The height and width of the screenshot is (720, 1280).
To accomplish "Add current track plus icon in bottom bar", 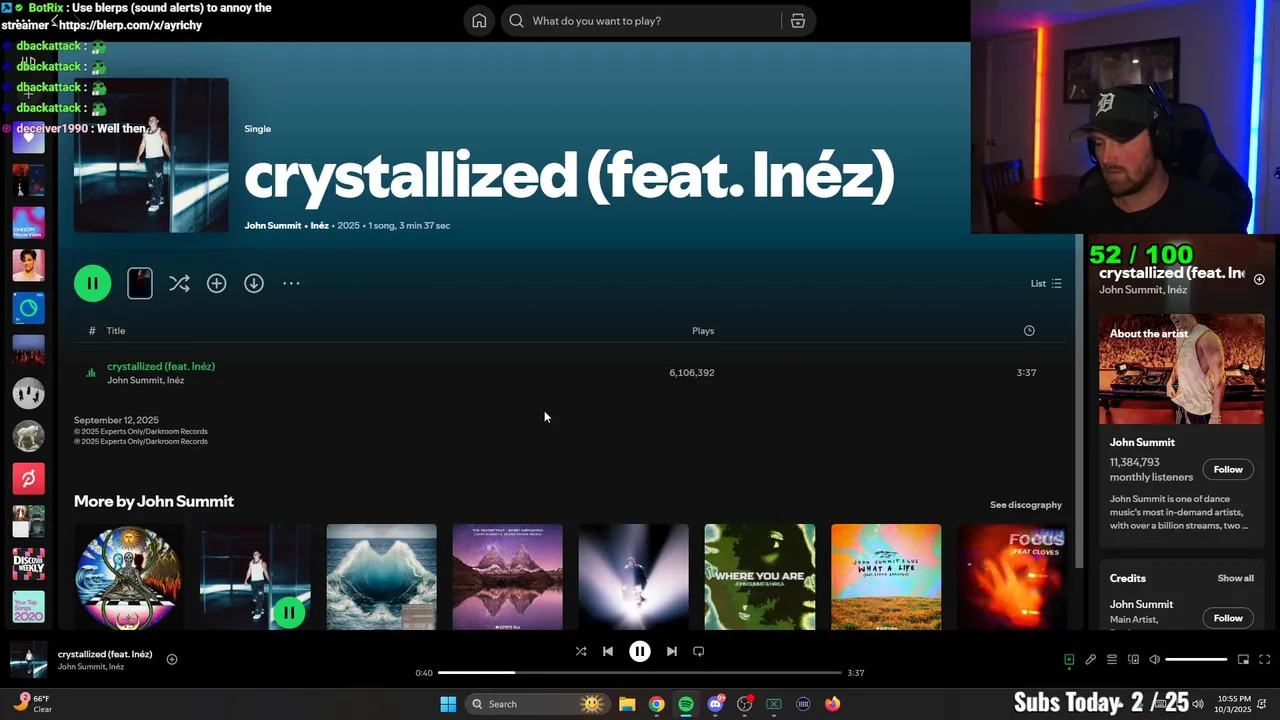I will (172, 659).
